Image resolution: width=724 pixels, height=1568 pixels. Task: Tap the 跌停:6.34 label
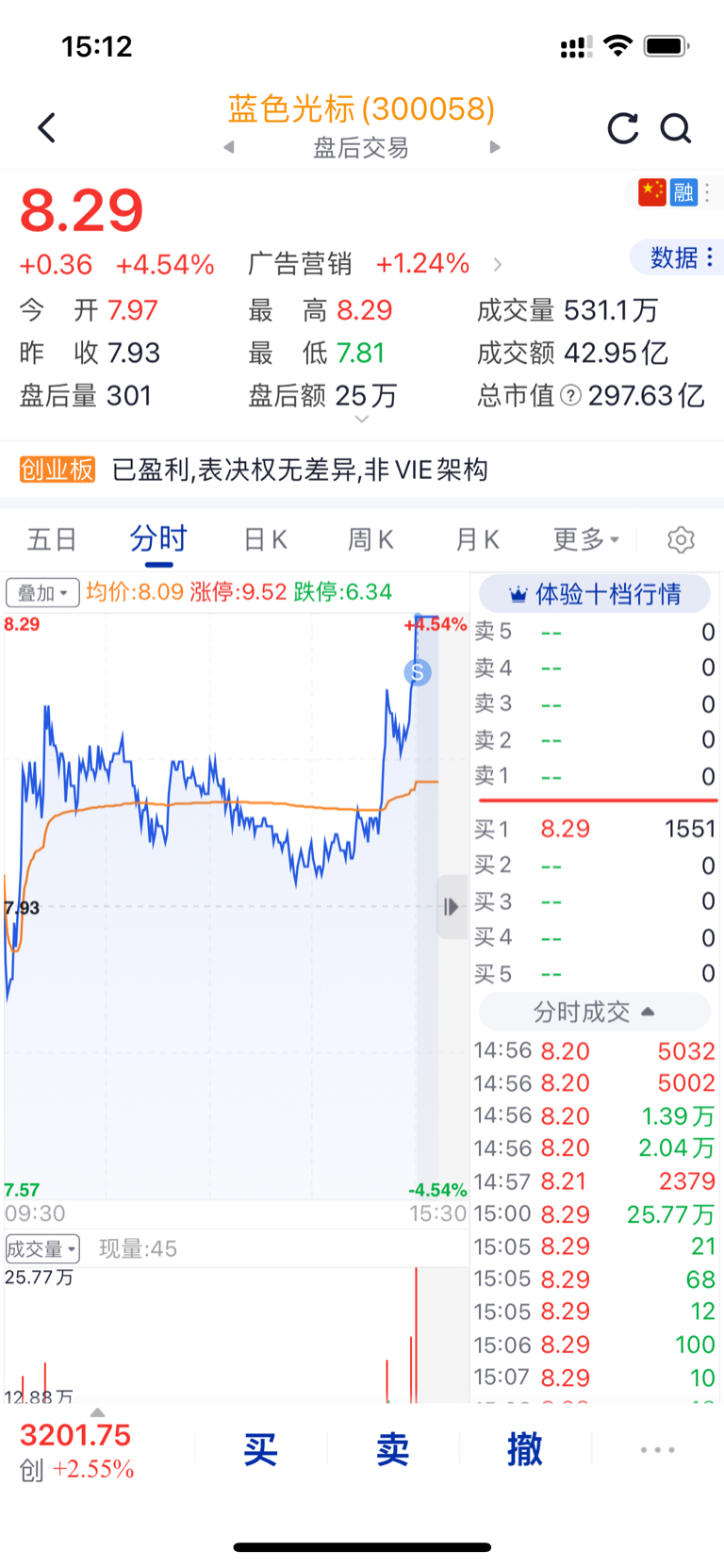coord(343,592)
